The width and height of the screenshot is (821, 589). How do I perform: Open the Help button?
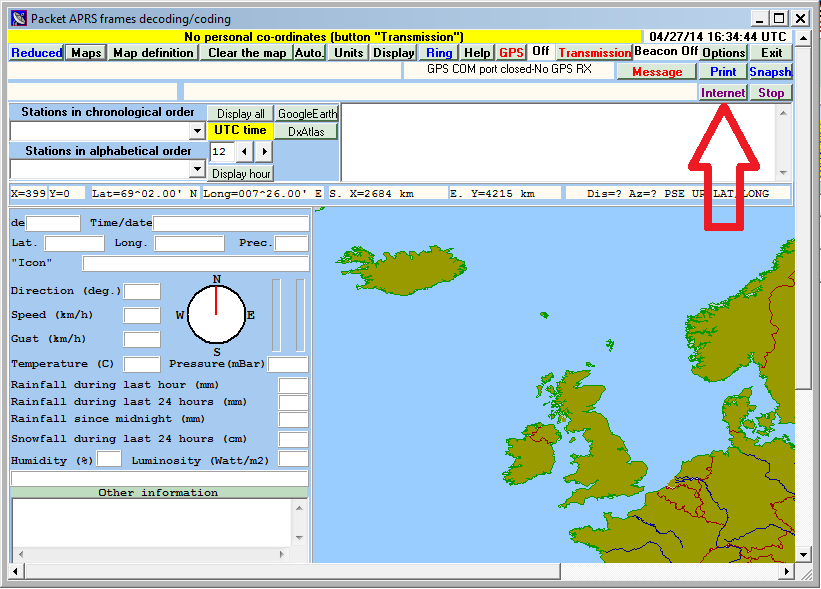477,53
